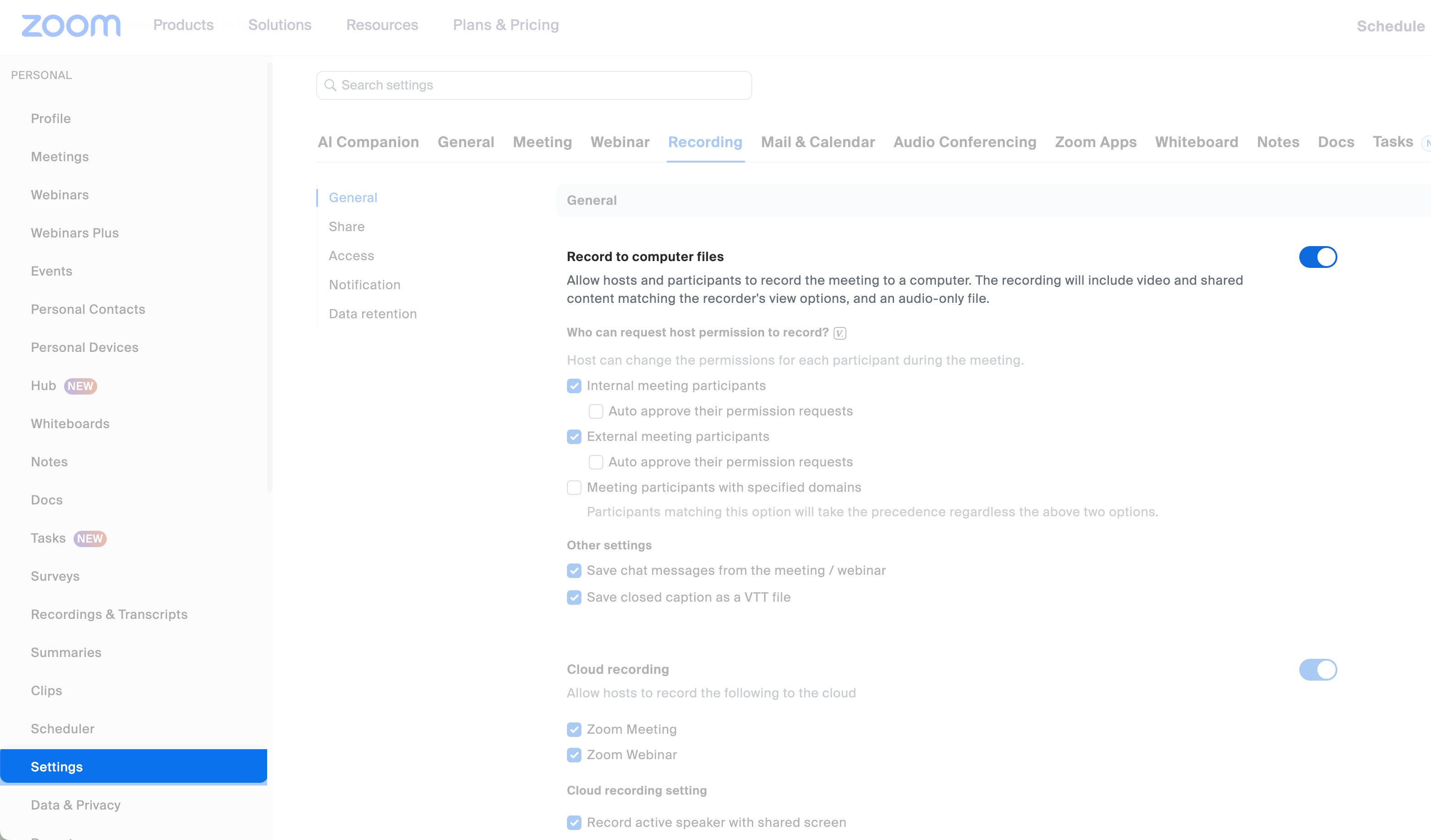Click the Zoom logo in the top corner
This screenshot has width=1431, height=840.
click(70, 25)
